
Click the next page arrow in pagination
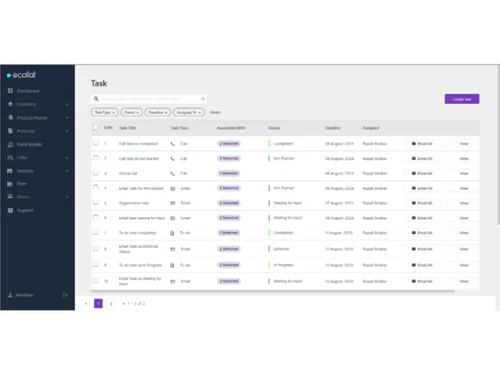point(123,304)
